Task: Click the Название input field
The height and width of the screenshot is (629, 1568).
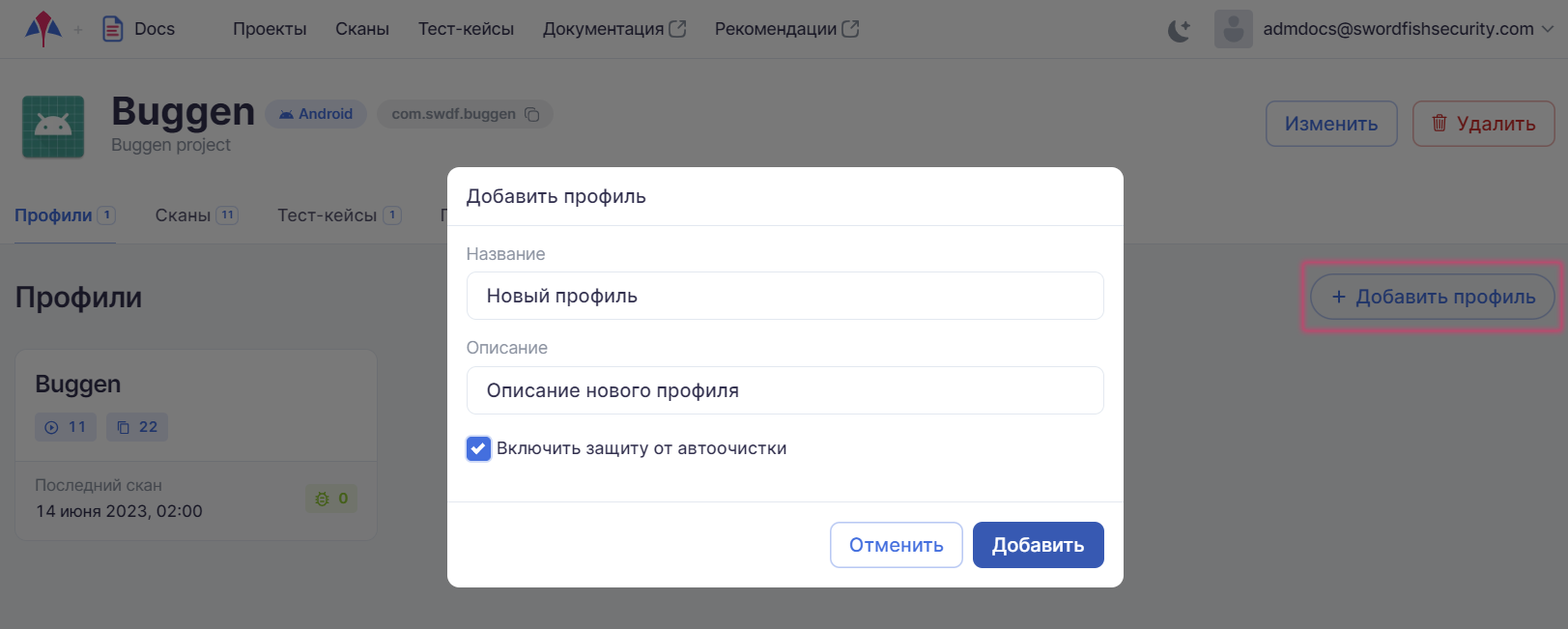Action: pyautogui.click(x=784, y=296)
